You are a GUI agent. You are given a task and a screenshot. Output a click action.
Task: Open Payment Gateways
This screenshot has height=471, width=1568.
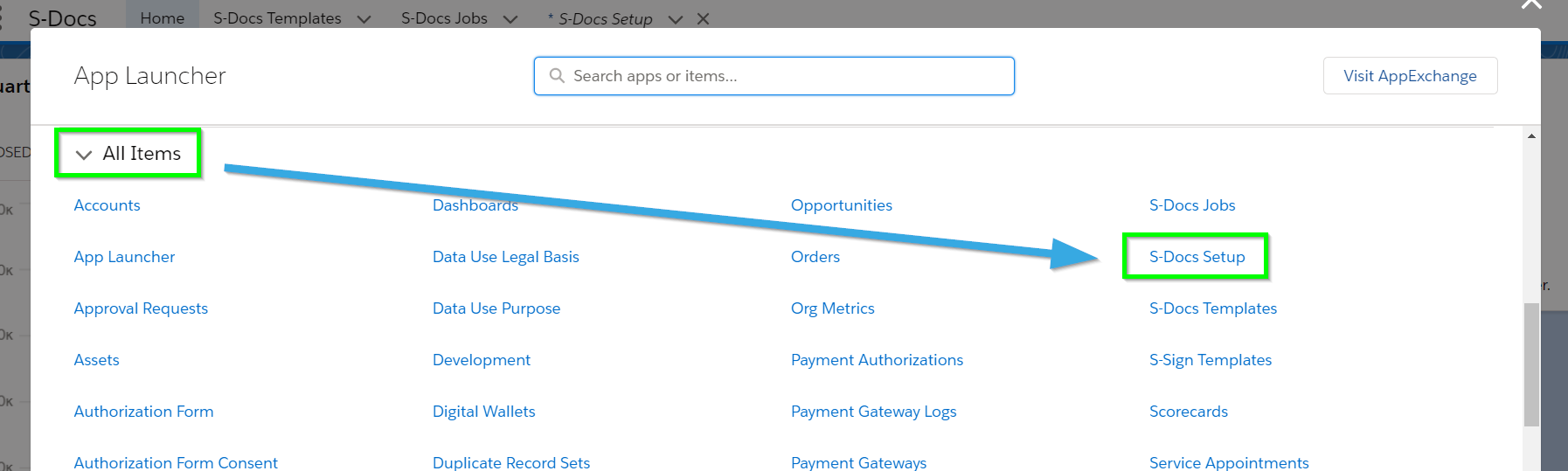coord(859,462)
